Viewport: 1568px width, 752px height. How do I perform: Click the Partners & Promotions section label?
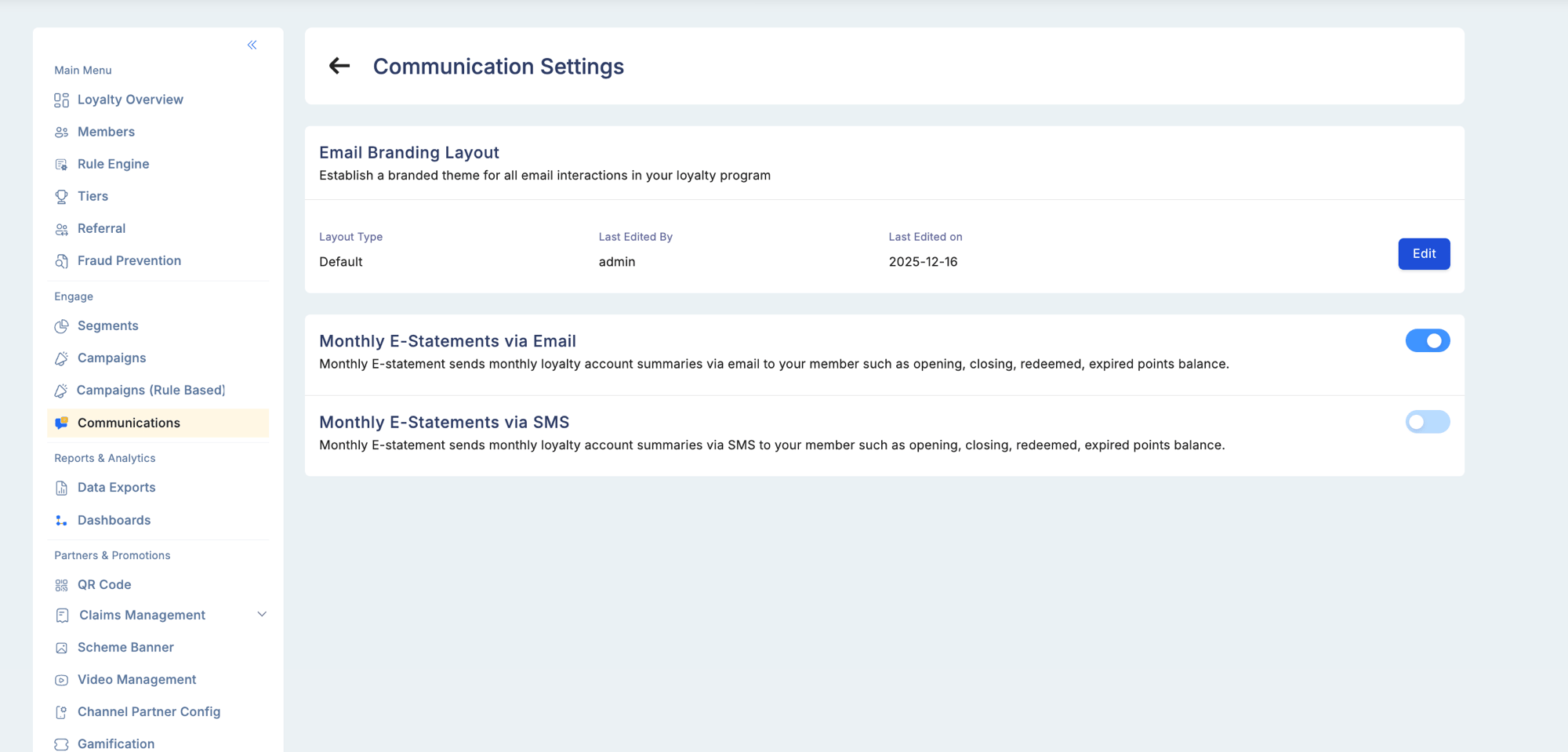pos(112,555)
